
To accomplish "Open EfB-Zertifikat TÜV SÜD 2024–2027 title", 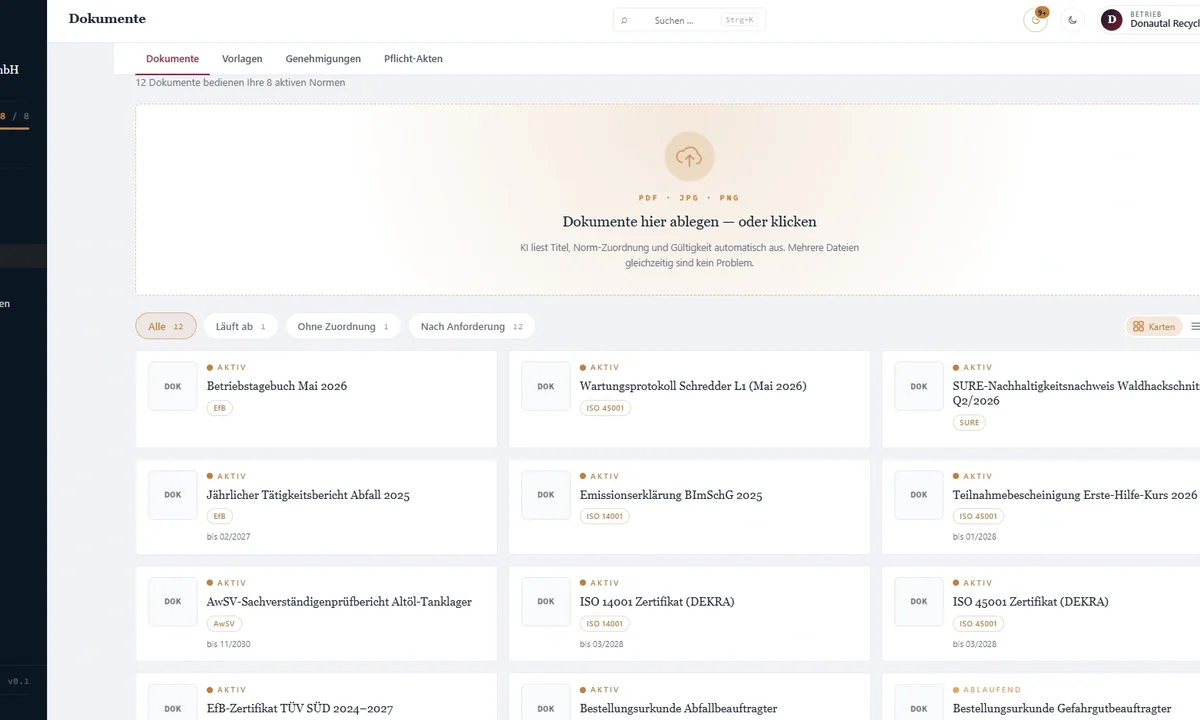I will click(300, 709).
